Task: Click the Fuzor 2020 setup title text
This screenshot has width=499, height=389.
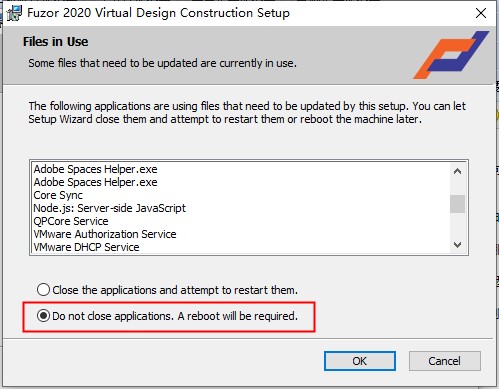Action: click(158, 13)
